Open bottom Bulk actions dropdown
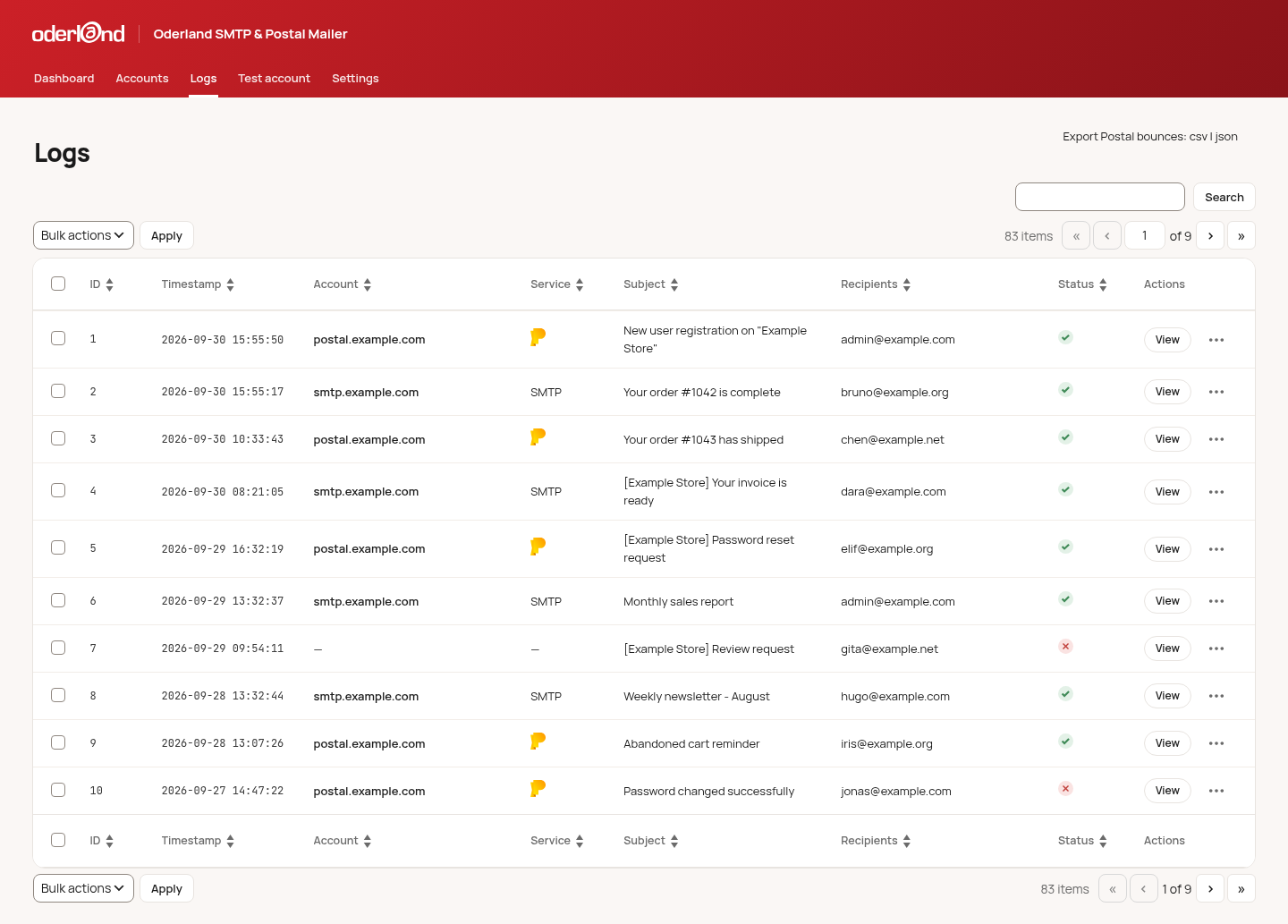This screenshot has width=1288, height=924. 83,888
